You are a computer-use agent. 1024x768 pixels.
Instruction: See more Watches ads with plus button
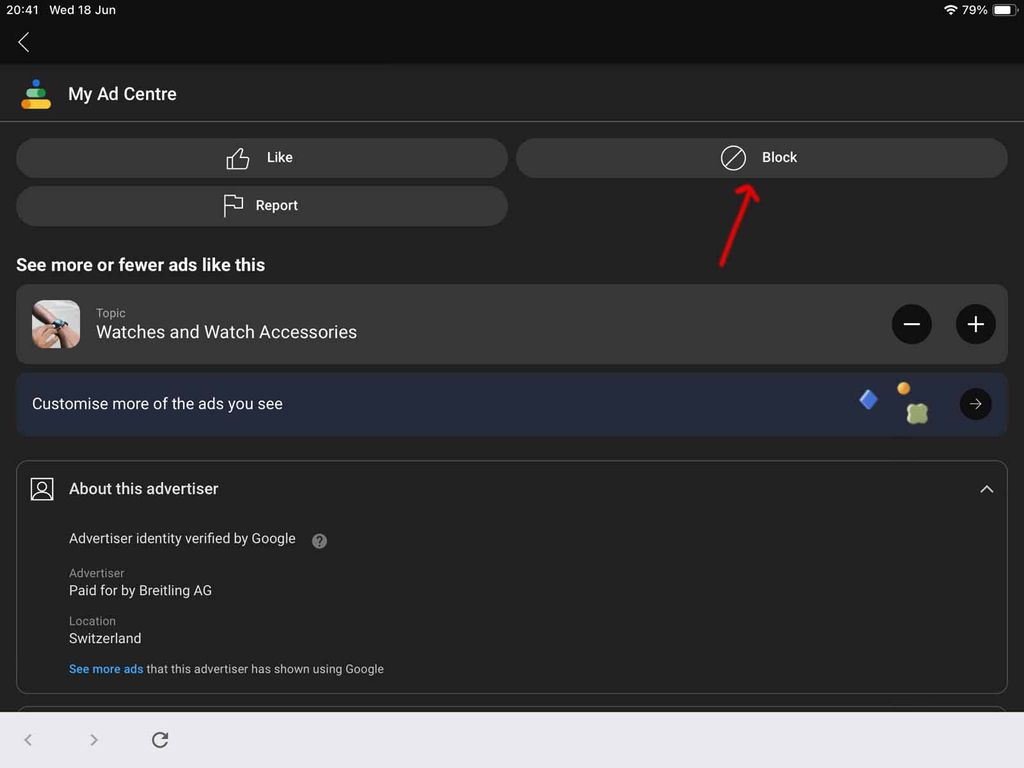[975, 324]
